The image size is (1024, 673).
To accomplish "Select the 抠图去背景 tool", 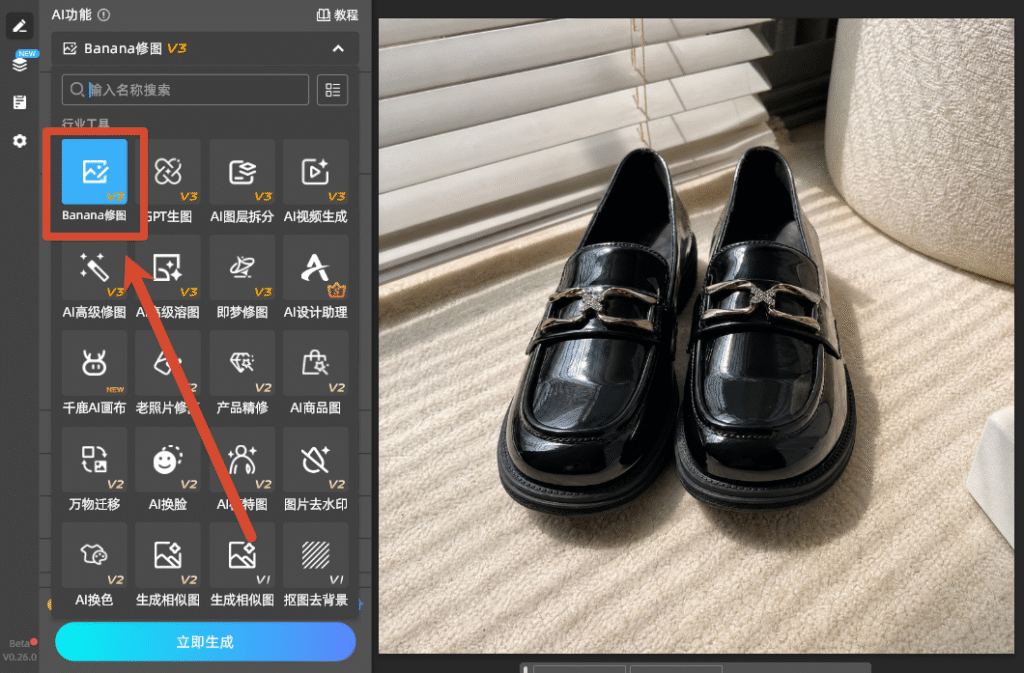I will [315, 555].
